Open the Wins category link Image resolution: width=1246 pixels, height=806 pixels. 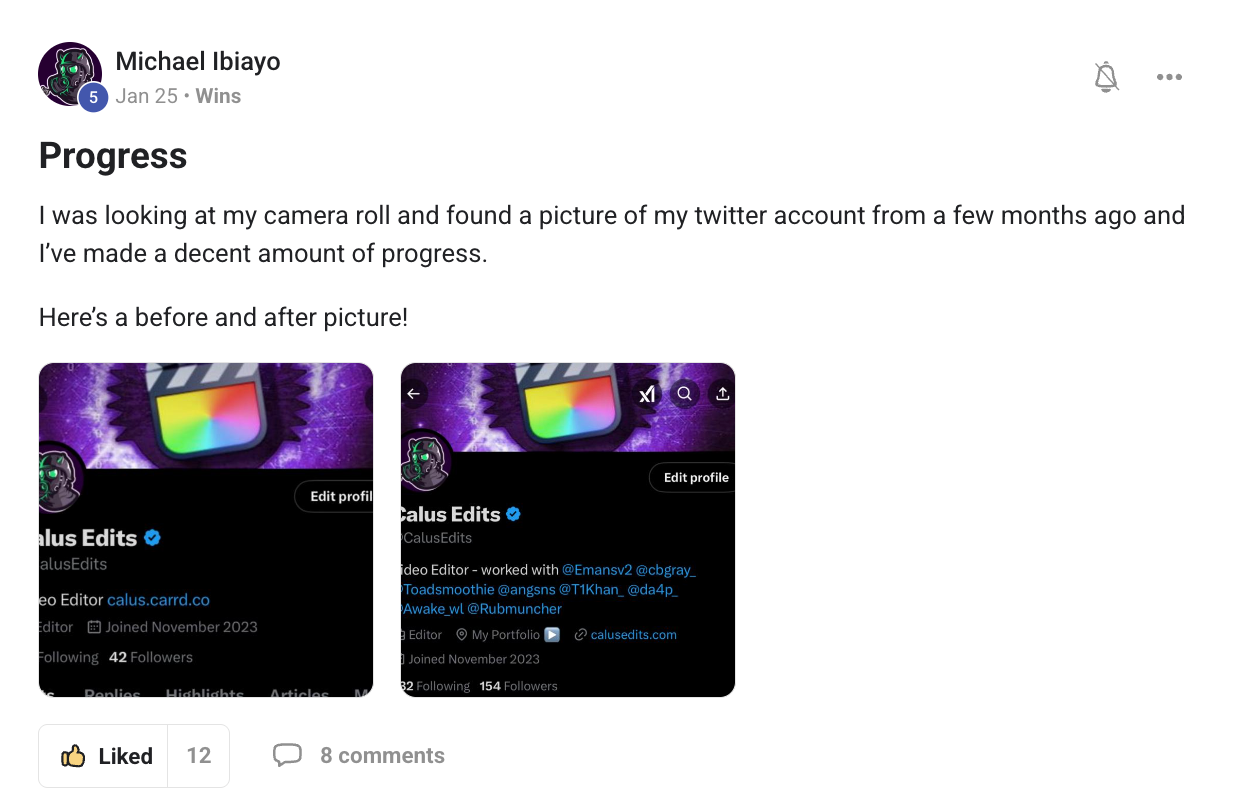click(218, 96)
